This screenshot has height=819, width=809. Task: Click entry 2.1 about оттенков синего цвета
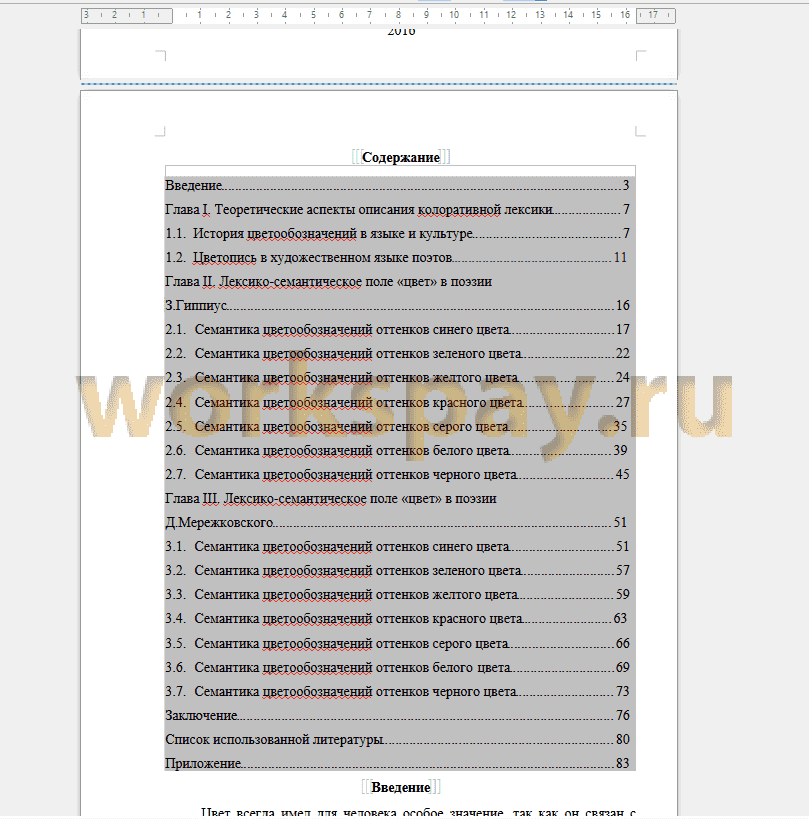pos(397,330)
